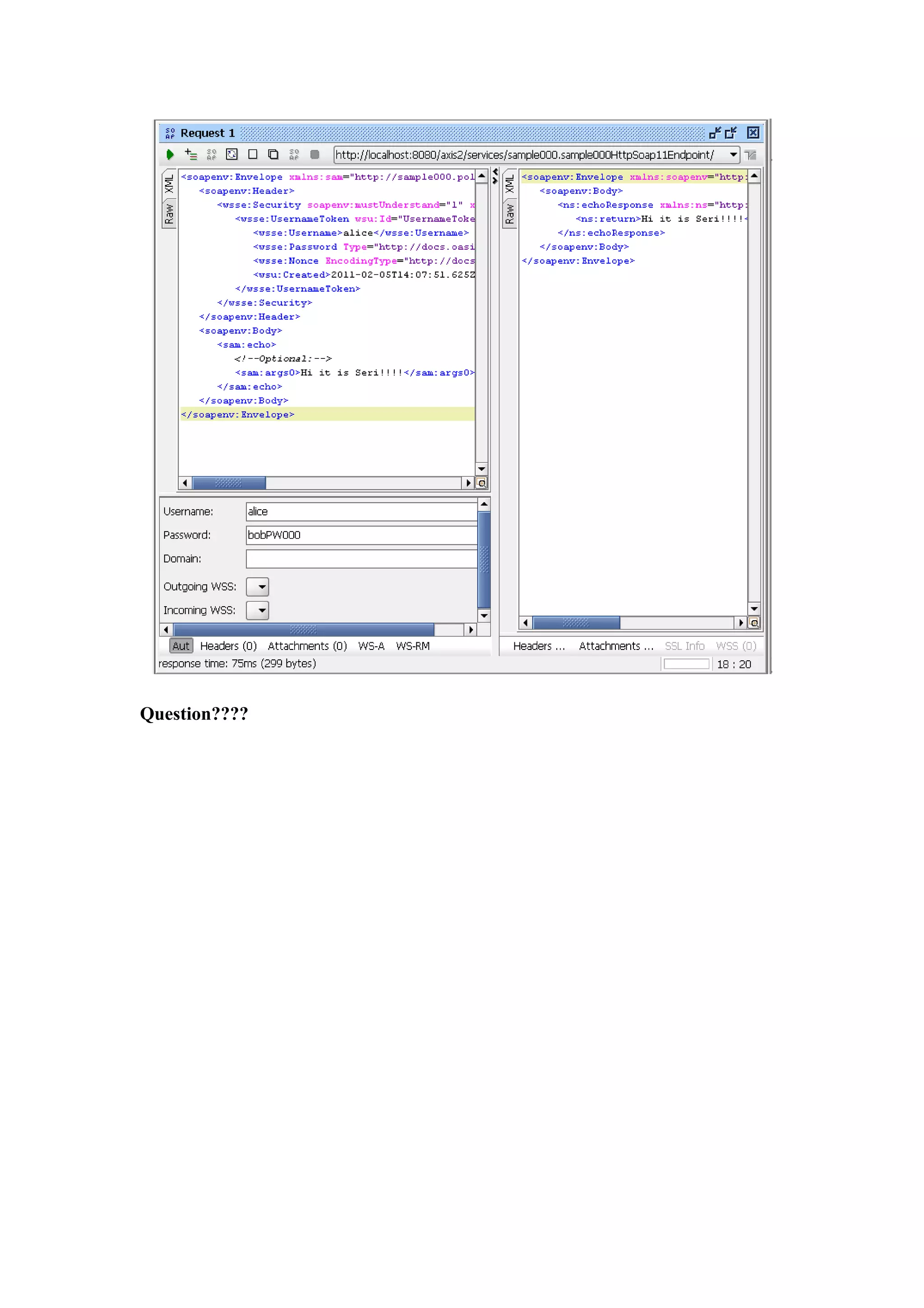The height and width of the screenshot is (1308, 924).
Task: Click the response editor scroll up arrow
Action: (x=754, y=176)
